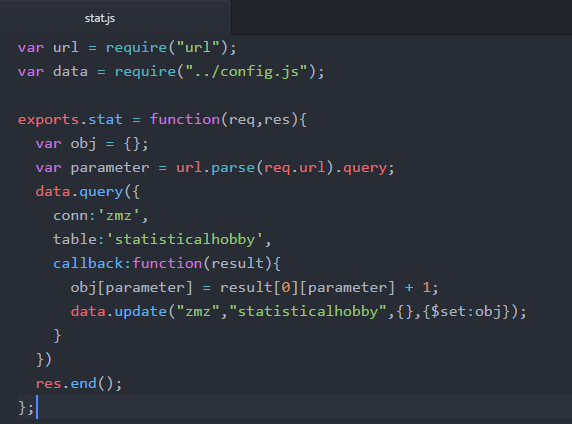Viewport: 572px width, 424px height.
Task: Click the conn:'zmz' property line
Action: (101, 216)
